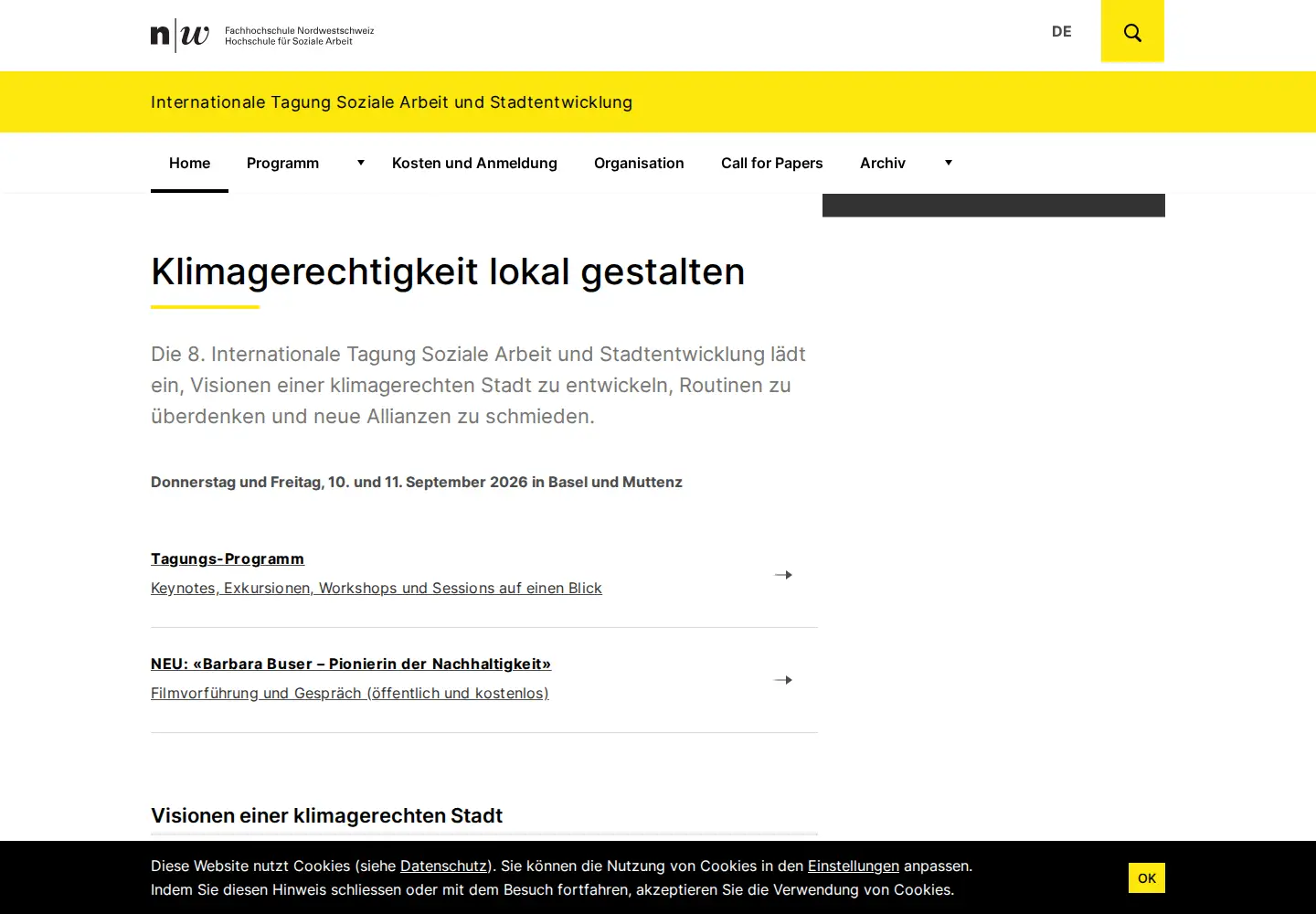Open Kosten und Anmeldung page

click(474, 163)
